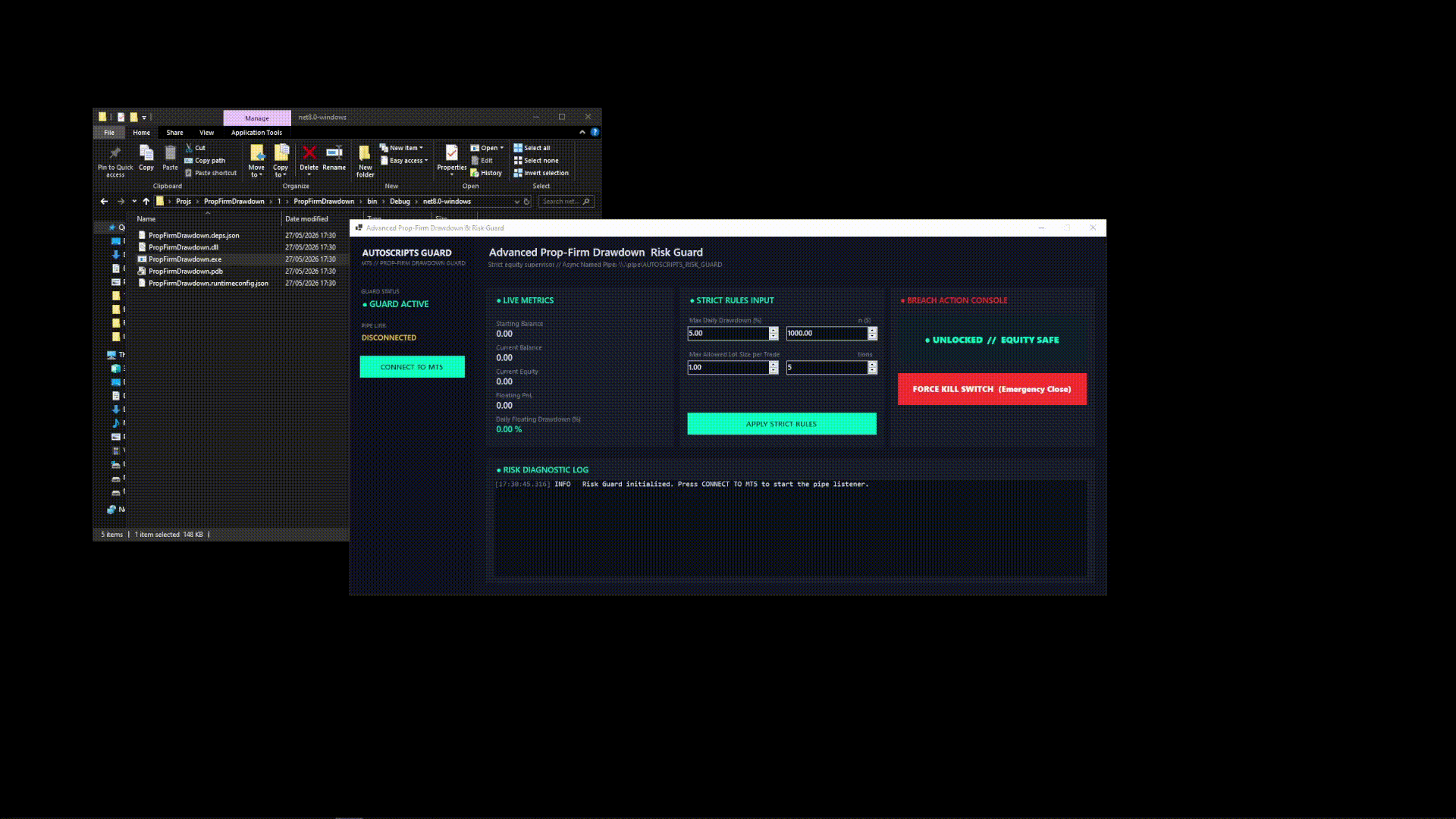1456x819 pixels.
Task: Click the Paste icon in Explorer ribbon
Action: tap(170, 158)
